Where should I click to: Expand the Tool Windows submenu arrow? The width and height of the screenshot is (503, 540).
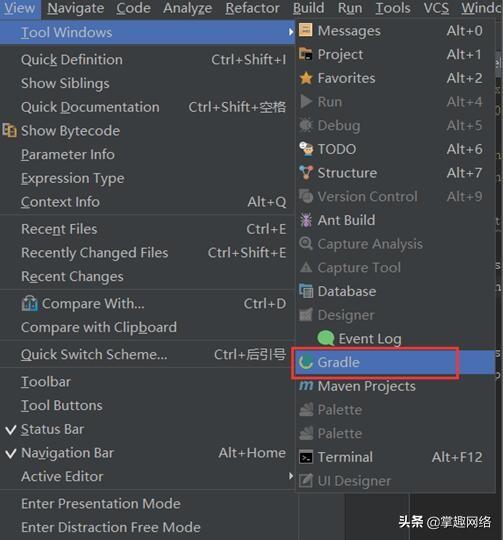(x=291, y=32)
